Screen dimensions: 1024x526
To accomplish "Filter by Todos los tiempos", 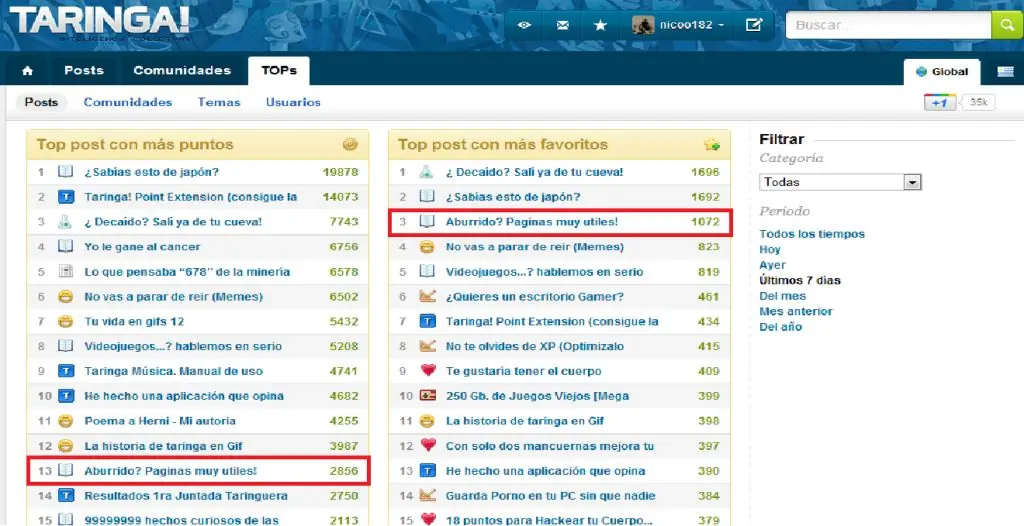I will tap(812, 234).
